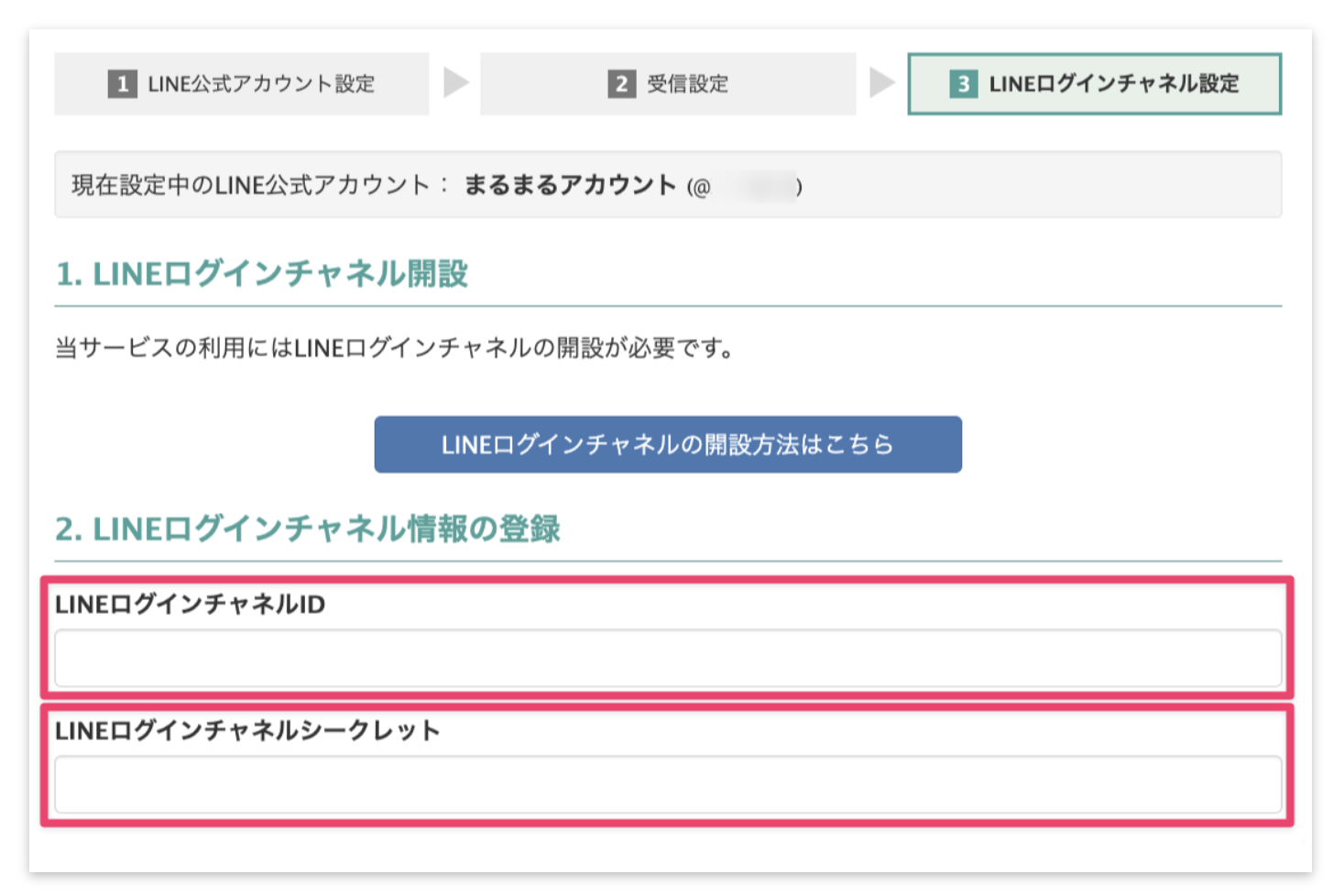Select the heading 1. LINEログインチャネル開設

coord(264,274)
